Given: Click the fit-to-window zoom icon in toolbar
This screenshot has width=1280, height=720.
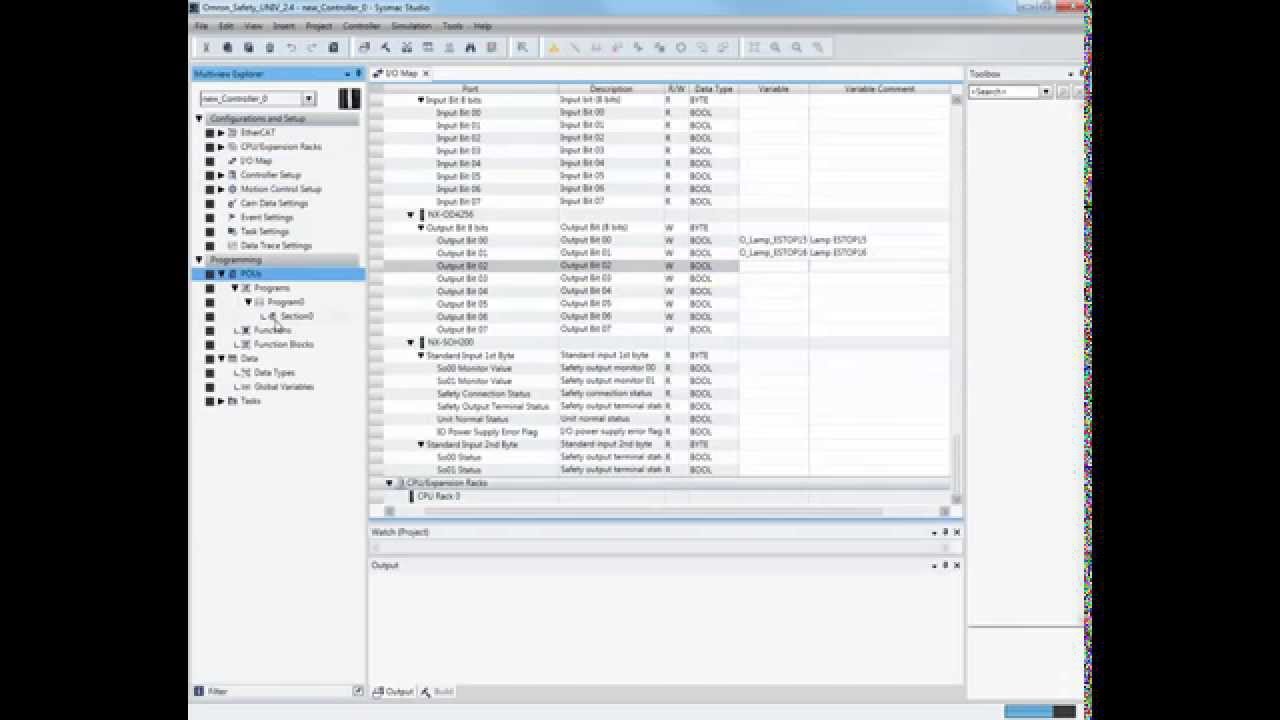Looking at the screenshot, I should pyautogui.click(x=754, y=47).
